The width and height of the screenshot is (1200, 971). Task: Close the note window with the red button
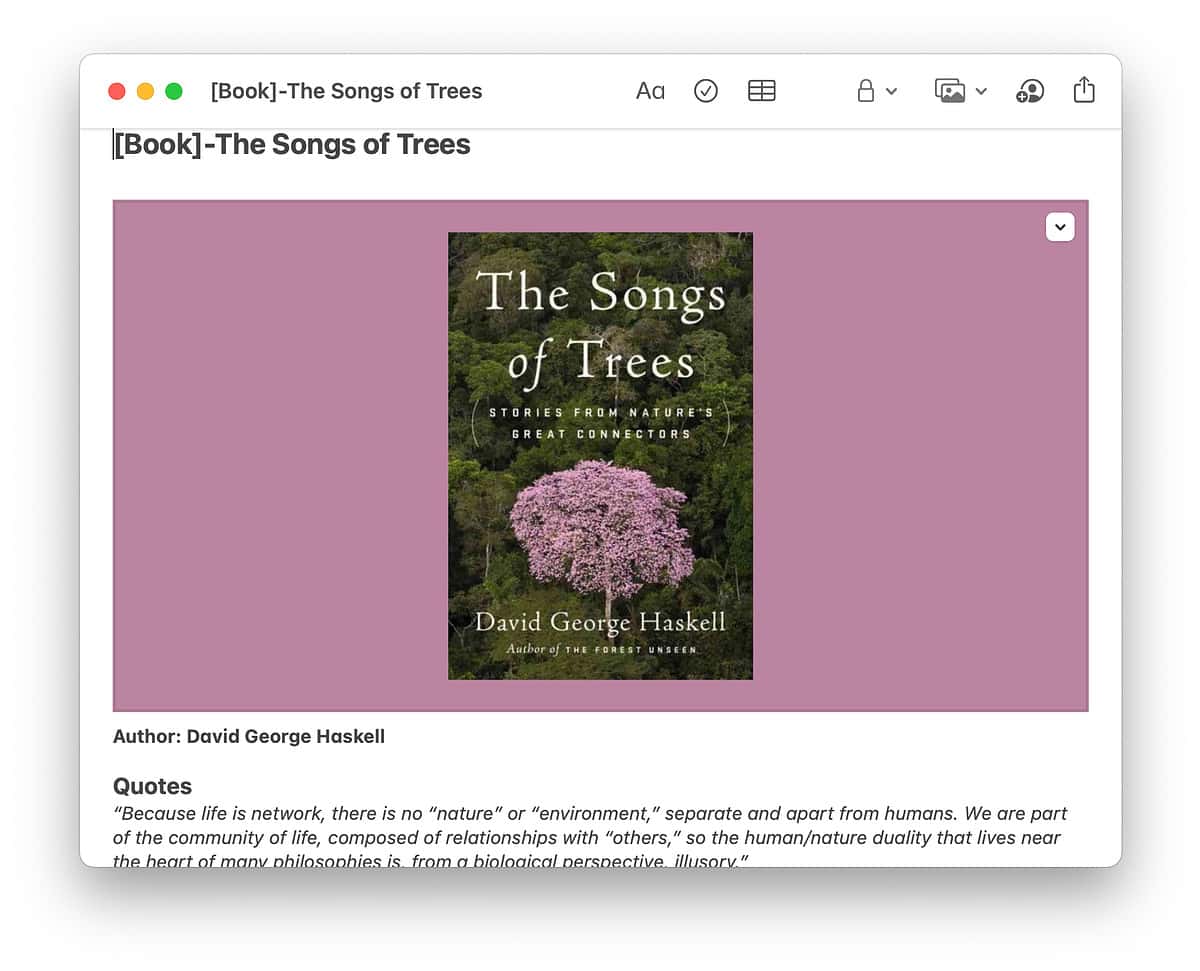click(x=117, y=91)
